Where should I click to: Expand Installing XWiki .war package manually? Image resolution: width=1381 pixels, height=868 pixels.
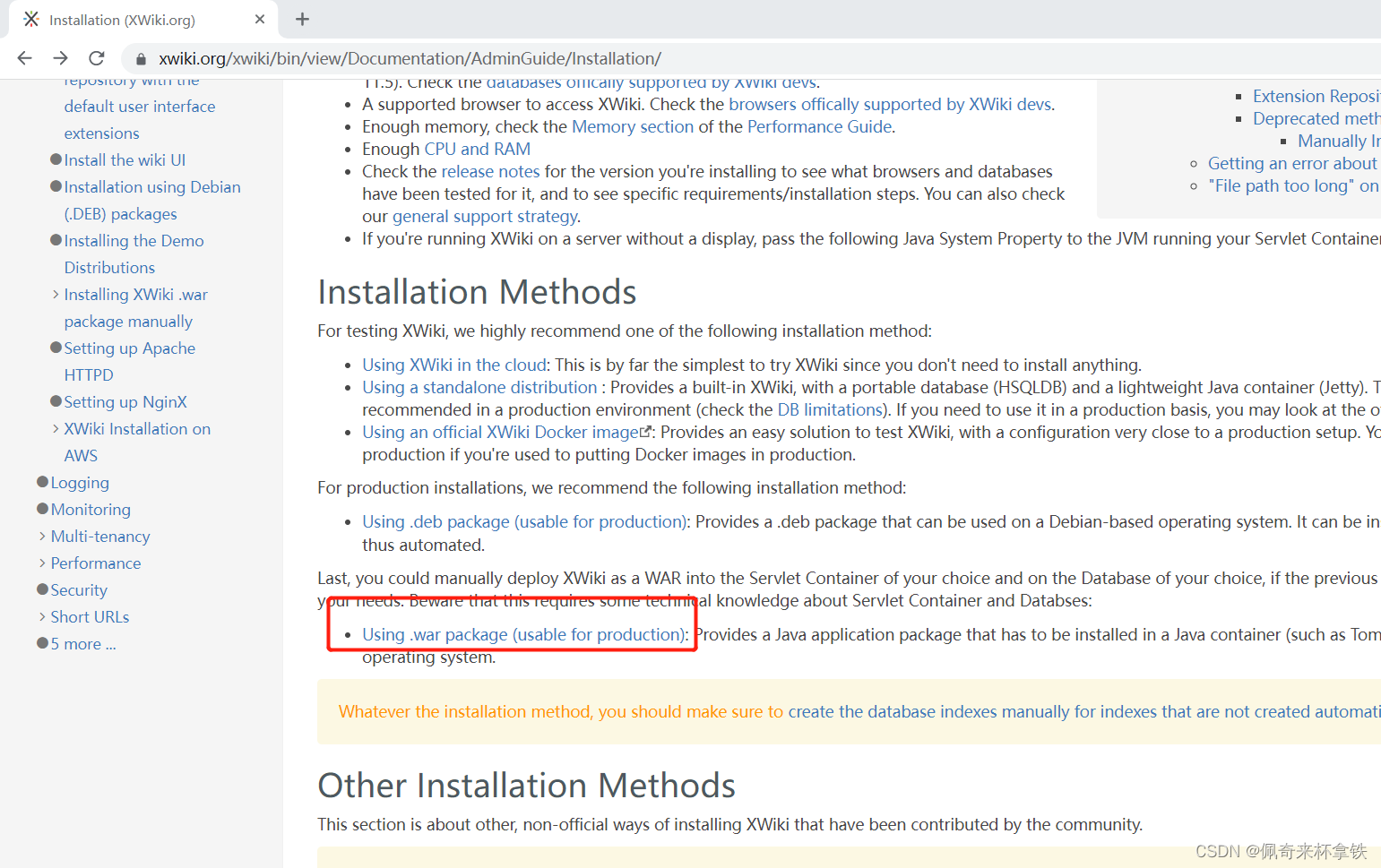(x=56, y=294)
